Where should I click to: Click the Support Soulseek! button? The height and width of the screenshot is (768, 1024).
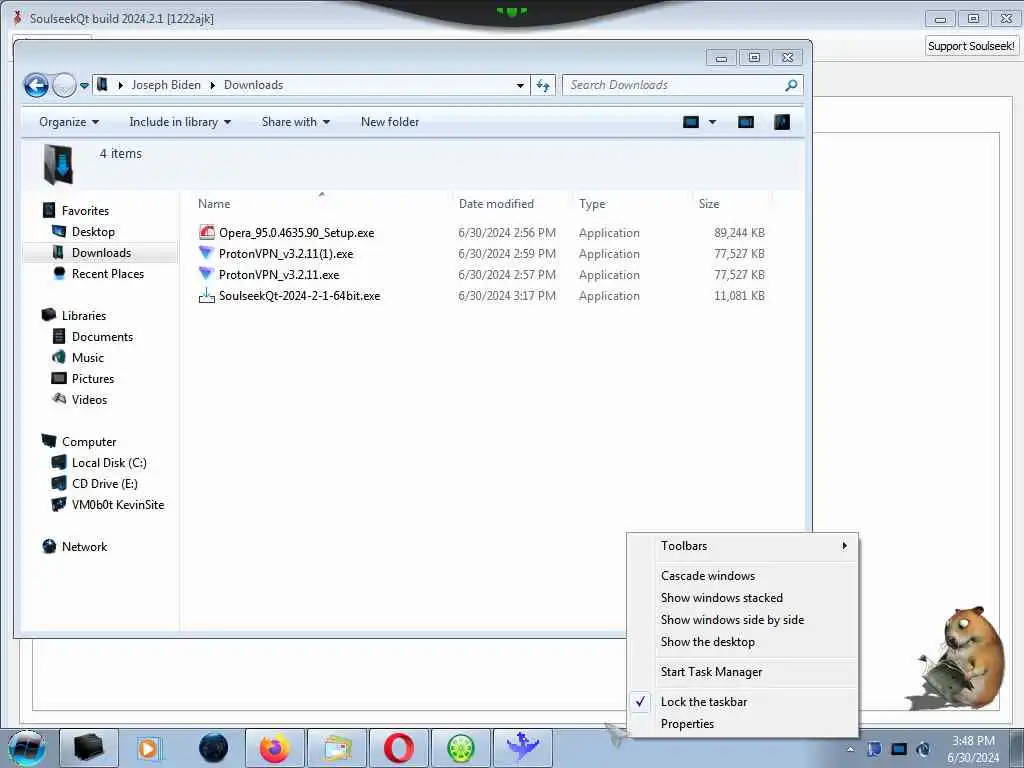coord(971,46)
